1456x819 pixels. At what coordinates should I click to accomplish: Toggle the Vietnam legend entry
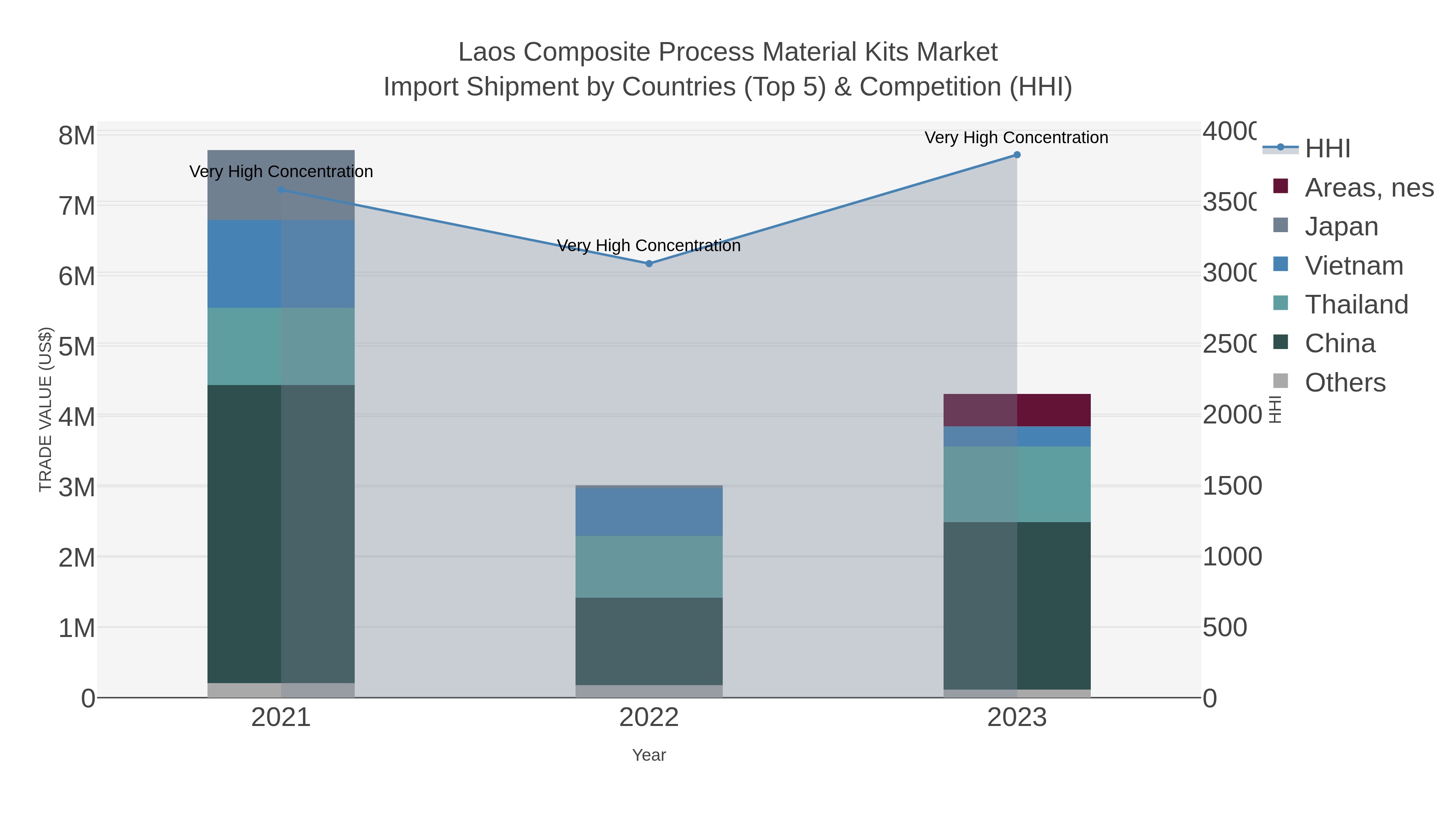click(1337, 266)
